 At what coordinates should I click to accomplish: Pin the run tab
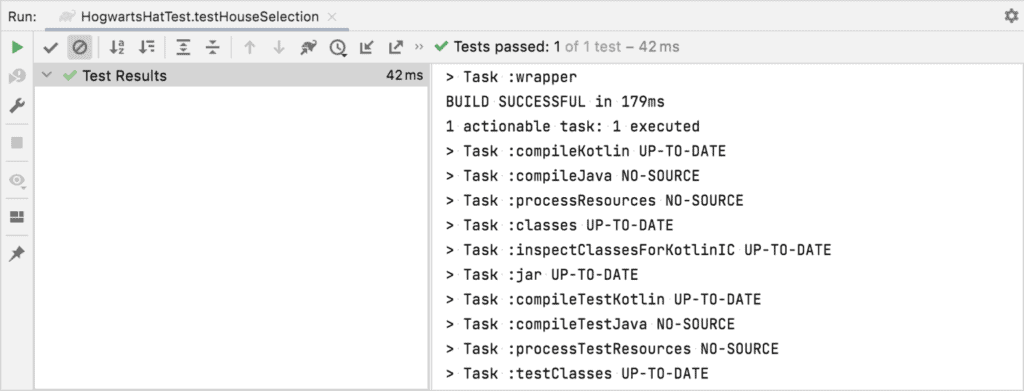click(18, 254)
